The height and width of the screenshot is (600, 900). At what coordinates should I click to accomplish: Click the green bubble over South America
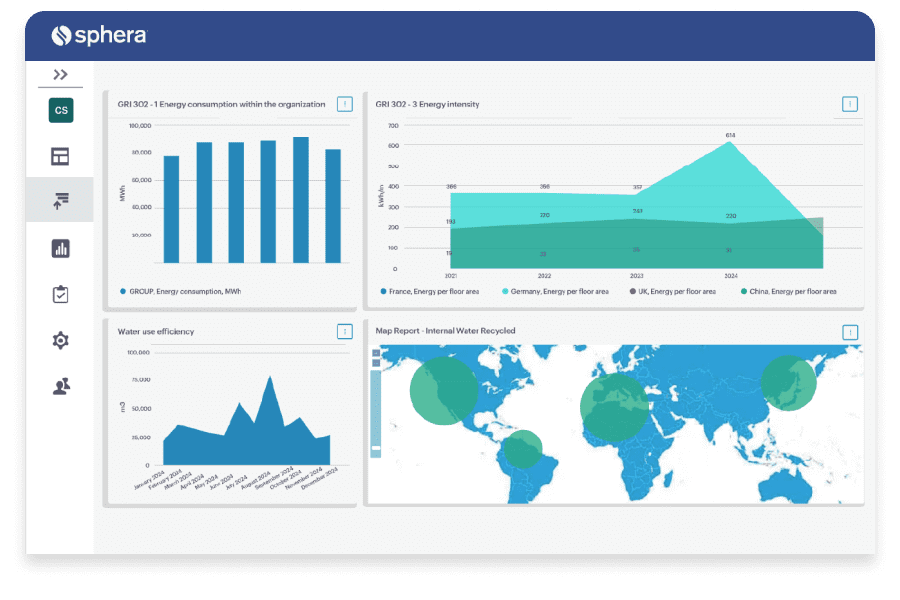click(523, 448)
